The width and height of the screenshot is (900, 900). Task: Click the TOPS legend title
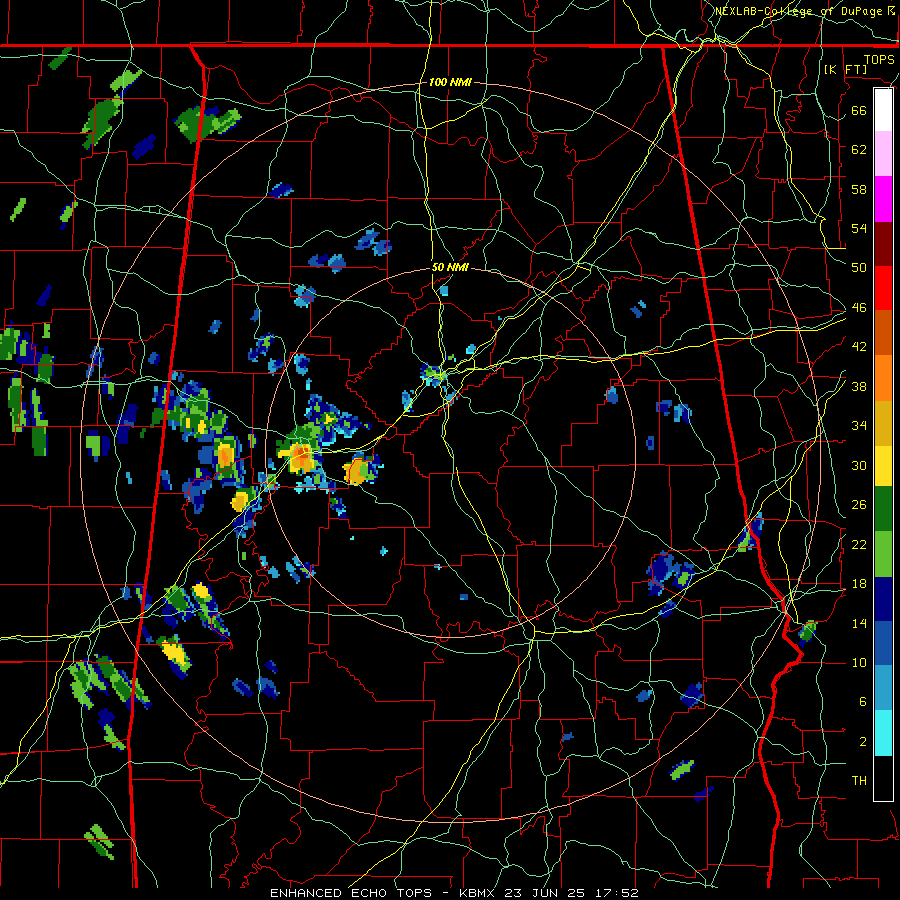879,60
